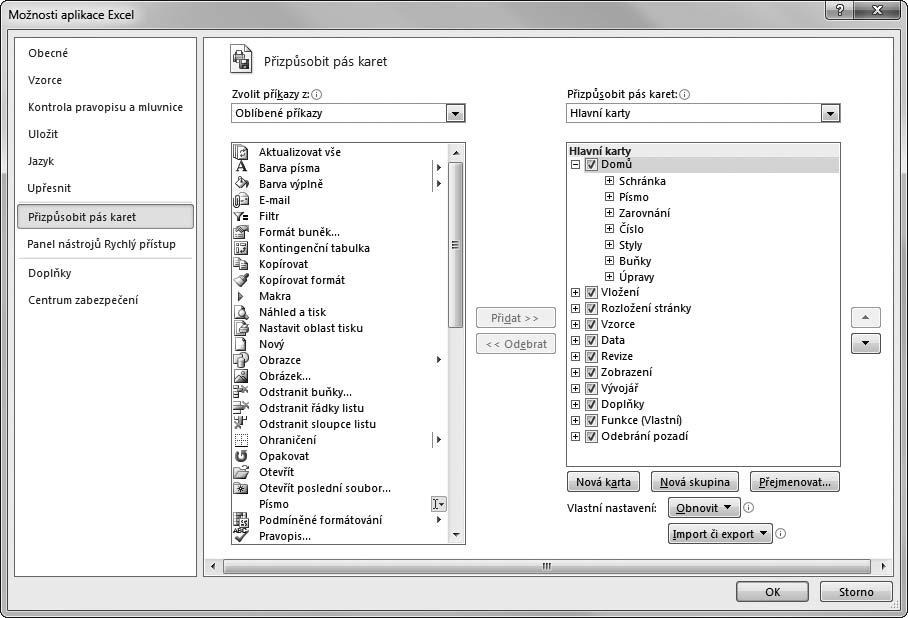Expand the Styly group
This screenshot has width=908, height=618.
pos(609,244)
